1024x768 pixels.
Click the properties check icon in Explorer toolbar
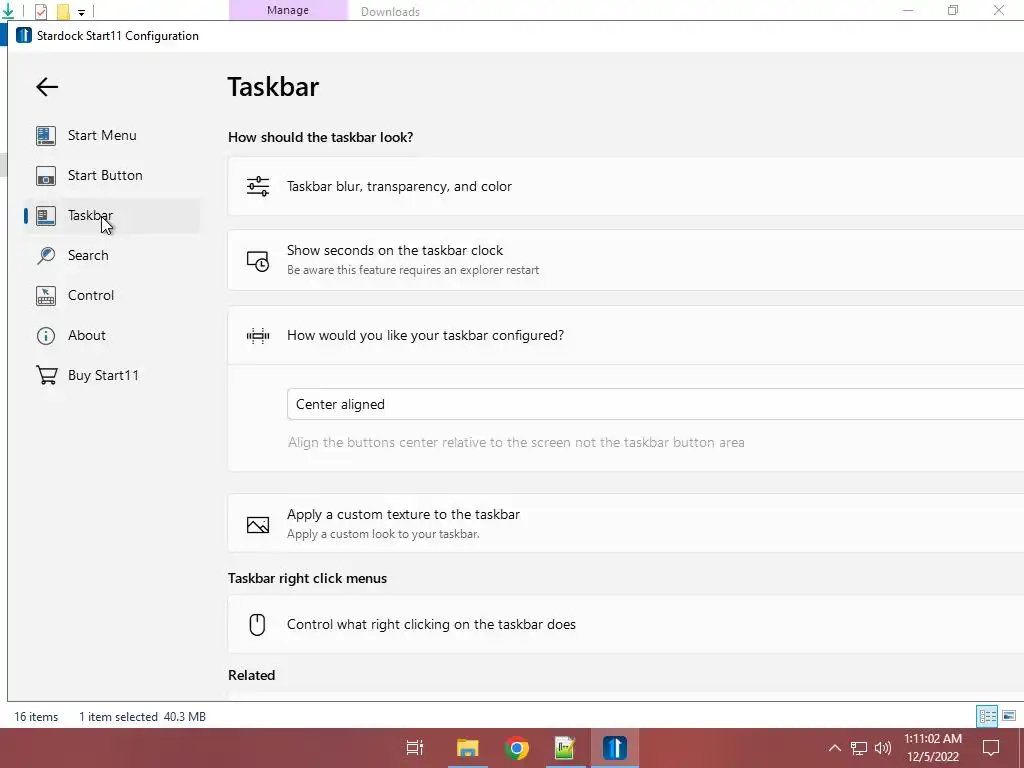[x=40, y=11]
